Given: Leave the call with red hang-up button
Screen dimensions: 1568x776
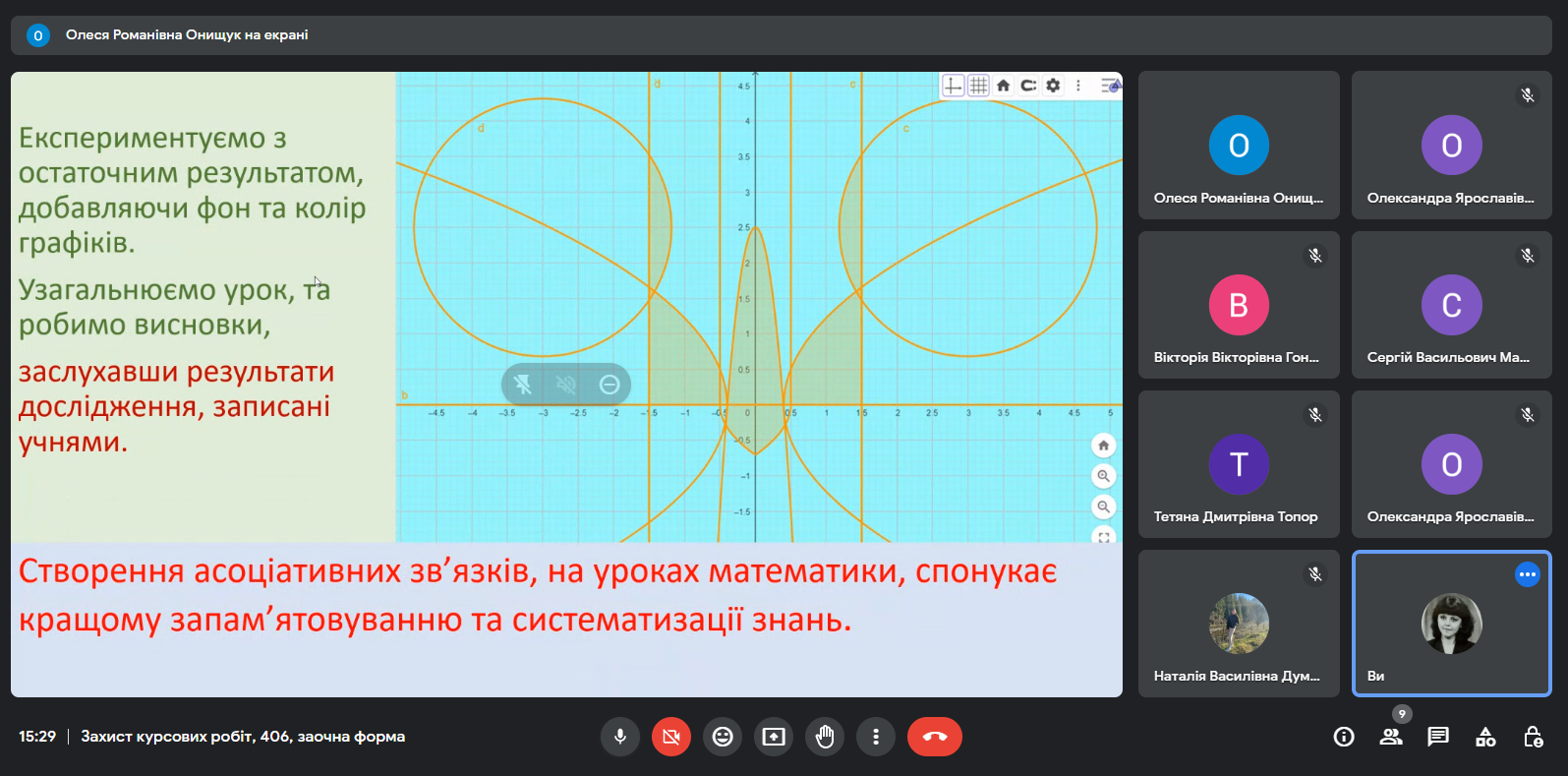Looking at the screenshot, I should tap(935, 737).
